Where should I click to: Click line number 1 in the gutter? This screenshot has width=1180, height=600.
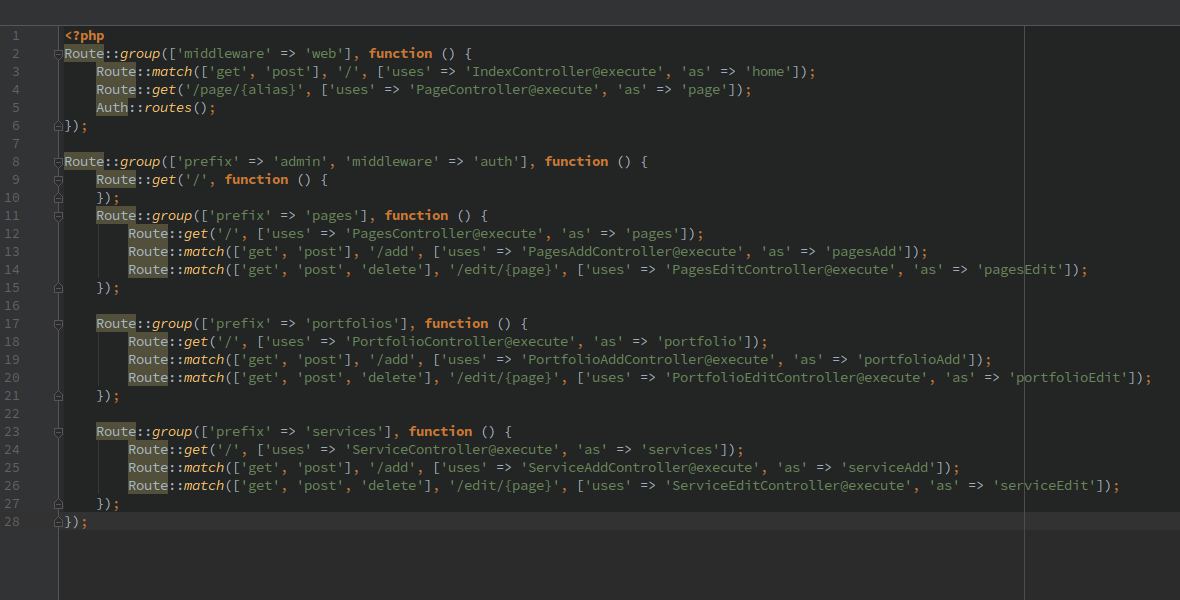pyautogui.click(x=15, y=35)
